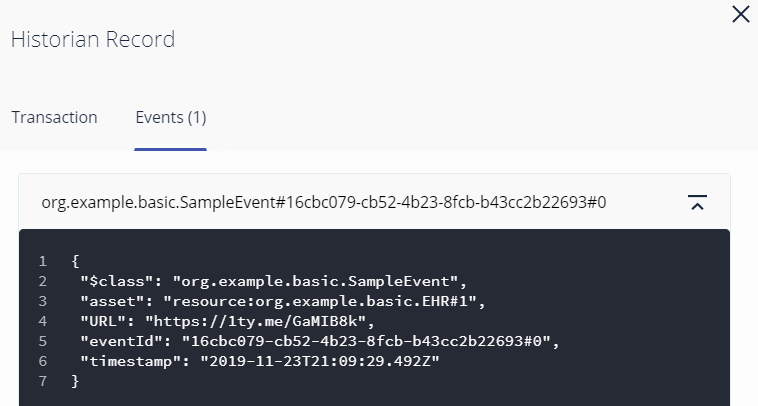Click the opening brace on line 1

76,261
